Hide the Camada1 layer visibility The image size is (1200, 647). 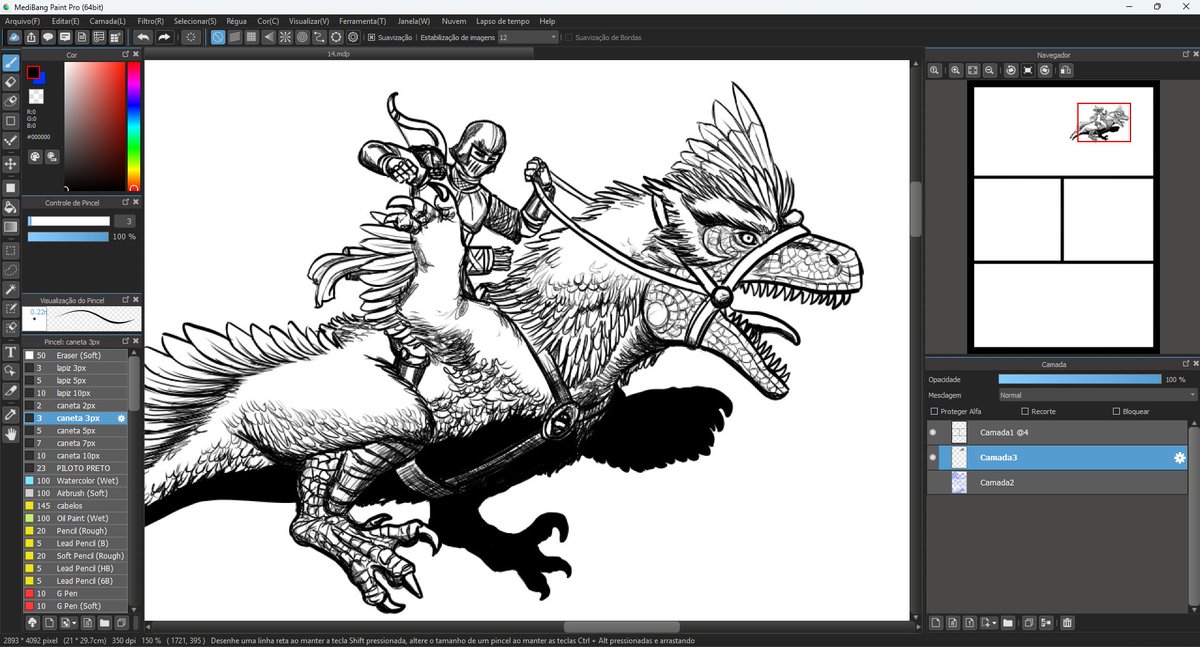click(933, 432)
